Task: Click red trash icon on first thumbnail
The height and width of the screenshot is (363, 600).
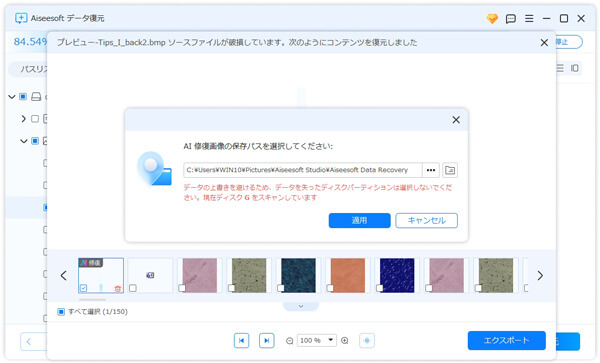Action: [117, 288]
